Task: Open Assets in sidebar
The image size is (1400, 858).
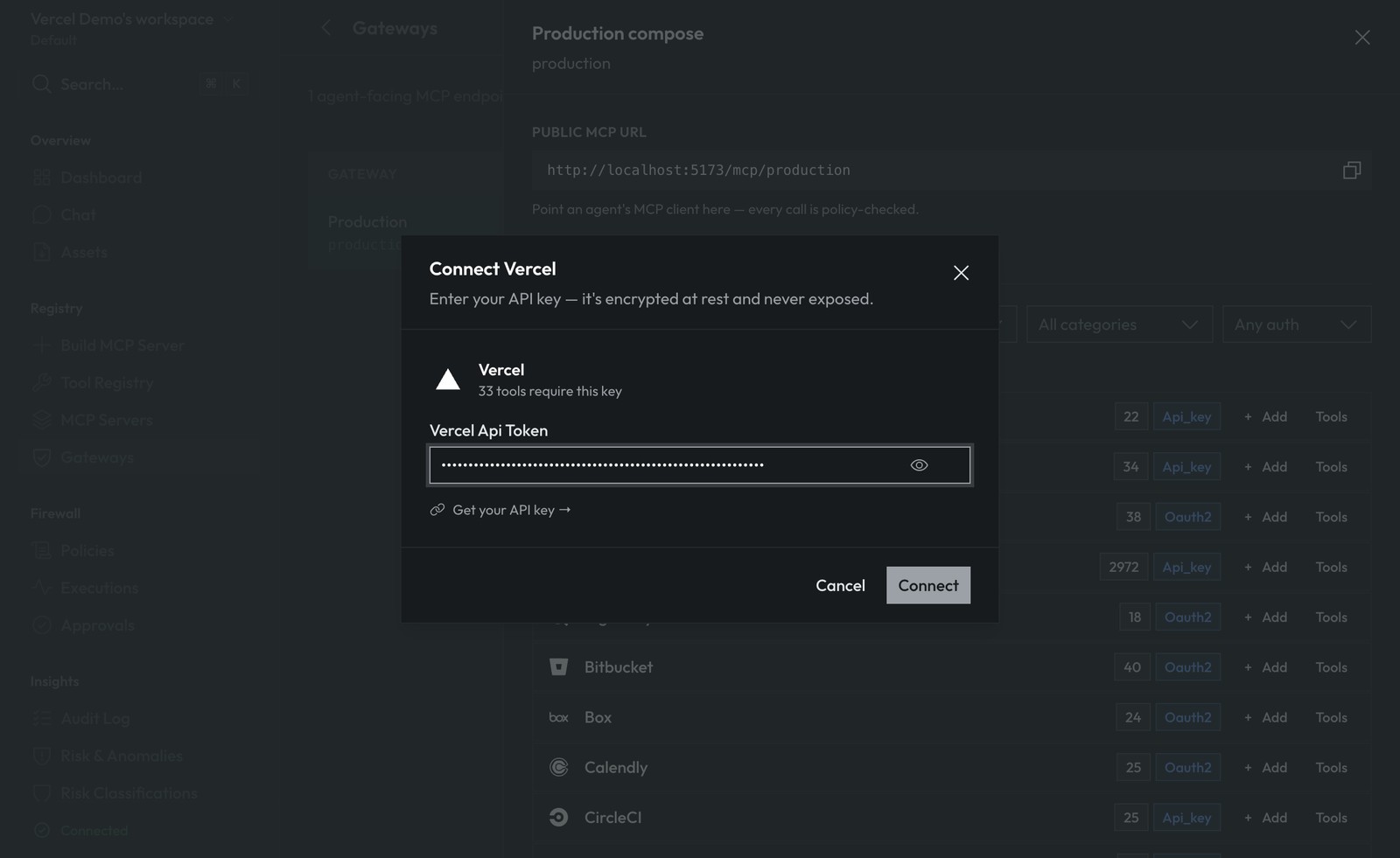Action: pos(140,253)
